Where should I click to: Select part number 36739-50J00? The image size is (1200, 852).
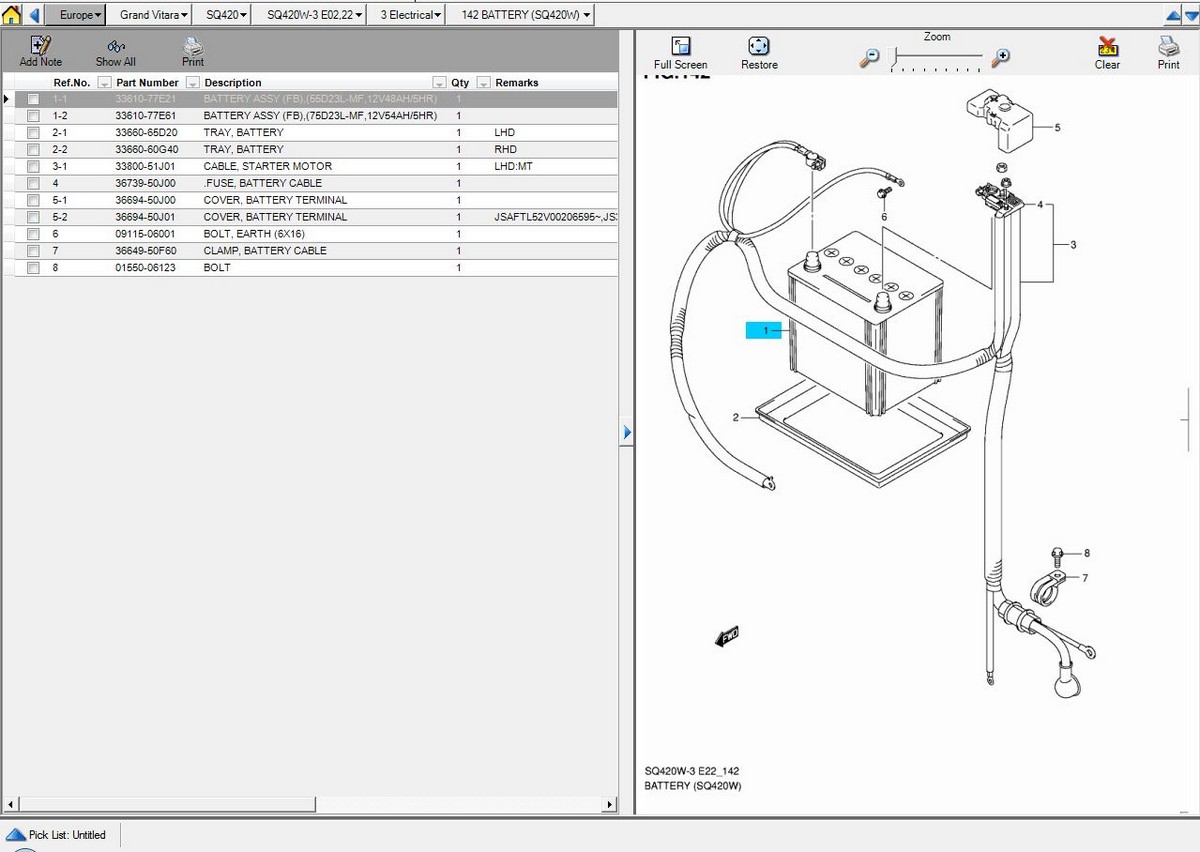point(145,184)
